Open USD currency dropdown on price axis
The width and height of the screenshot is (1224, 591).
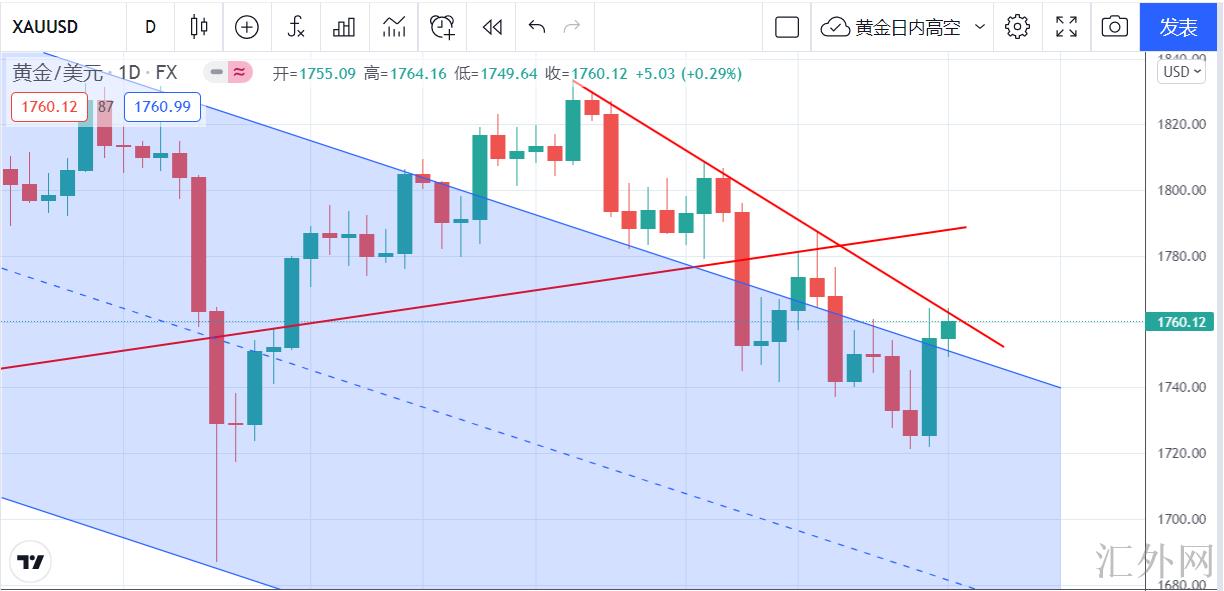pyautogui.click(x=1182, y=72)
